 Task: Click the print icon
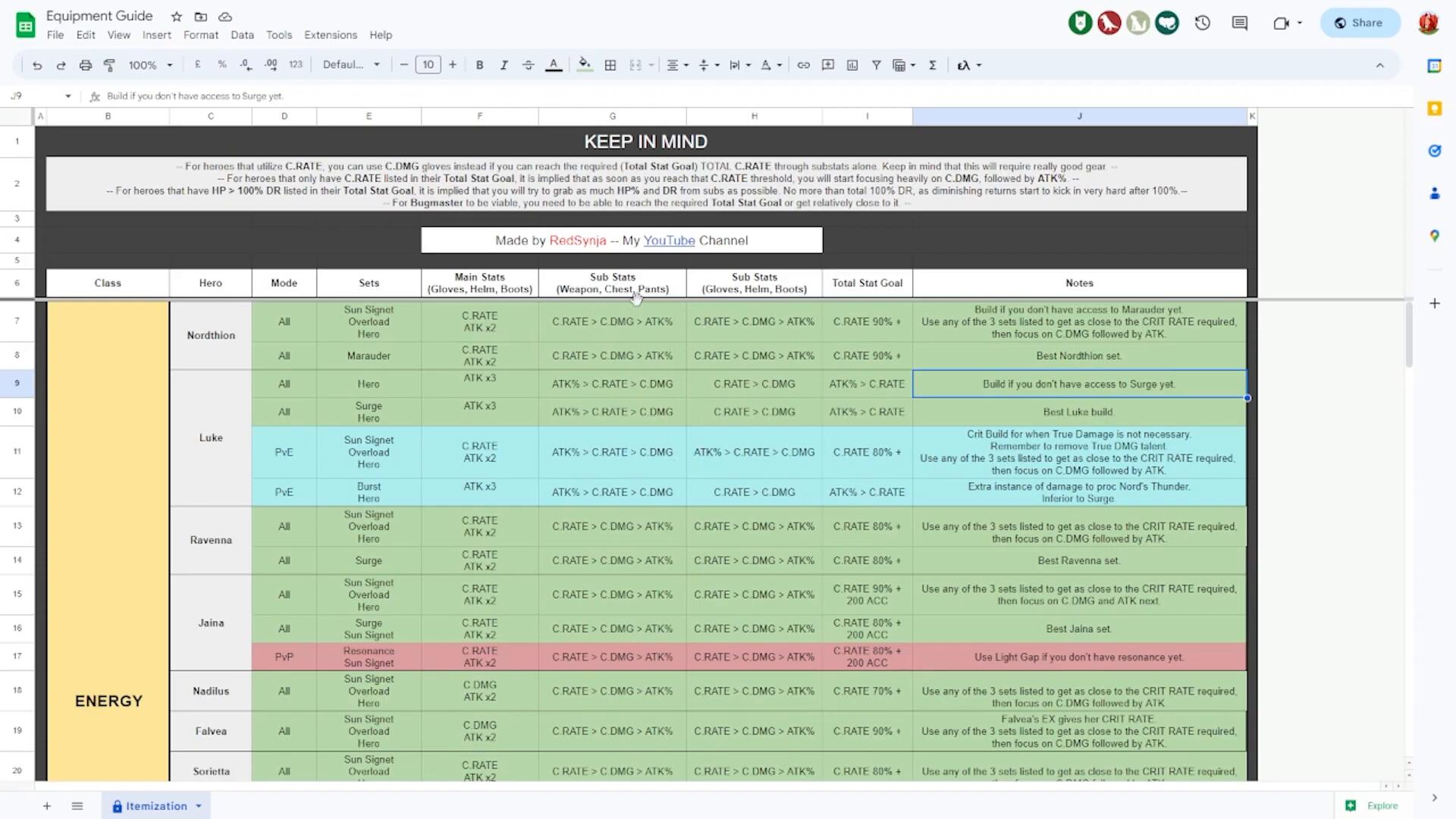86,65
